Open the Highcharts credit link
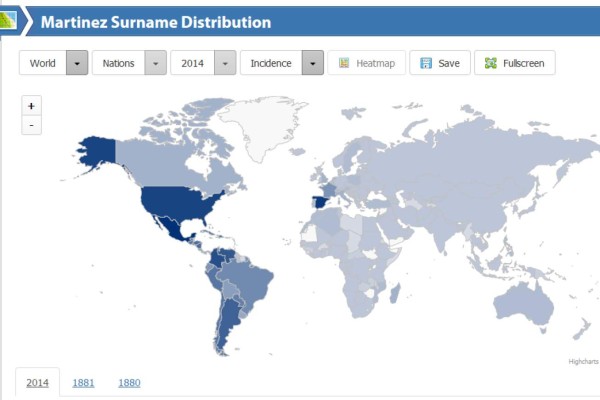Viewport: 600px width, 400px height. pos(582,361)
